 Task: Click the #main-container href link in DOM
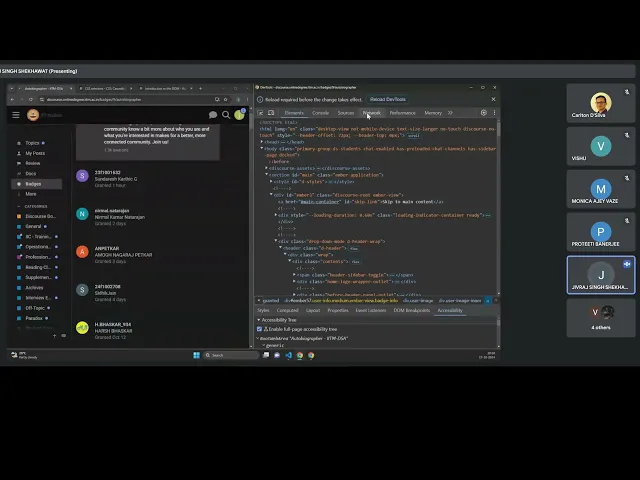click(320, 202)
